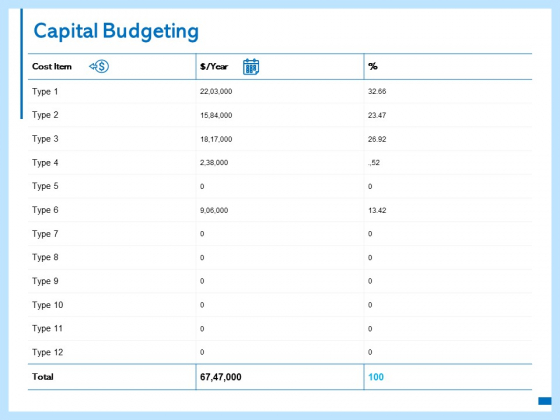Click the Type 7 row label
The height and width of the screenshot is (420, 560).
pos(45,234)
